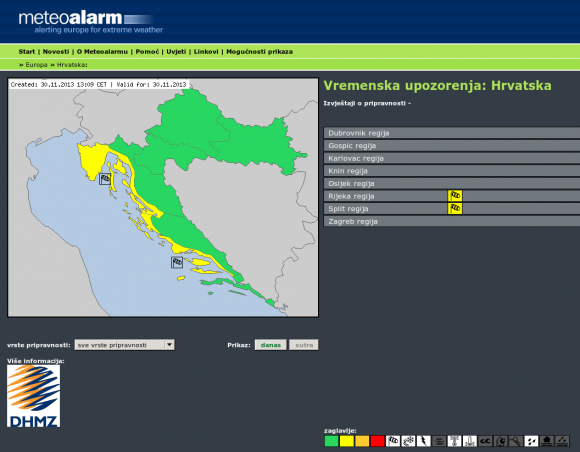Switch display to sutra
Image resolution: width=580 pixels, height=452 pixels.
[x=304, y=345]
